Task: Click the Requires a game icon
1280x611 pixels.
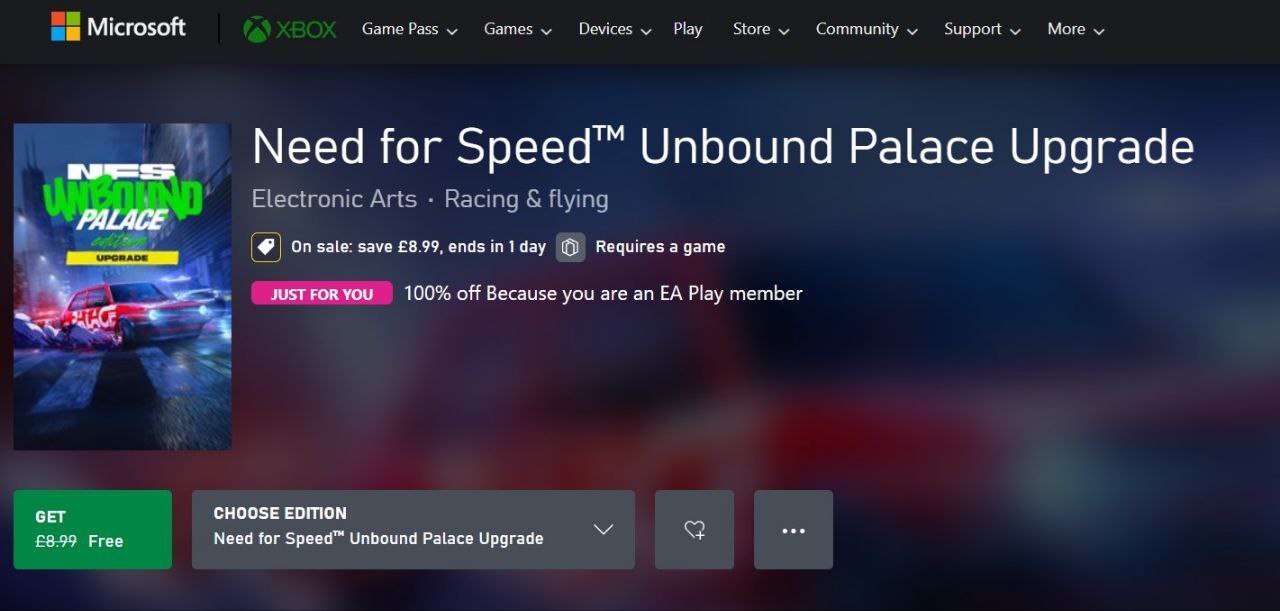Action: 571,247
